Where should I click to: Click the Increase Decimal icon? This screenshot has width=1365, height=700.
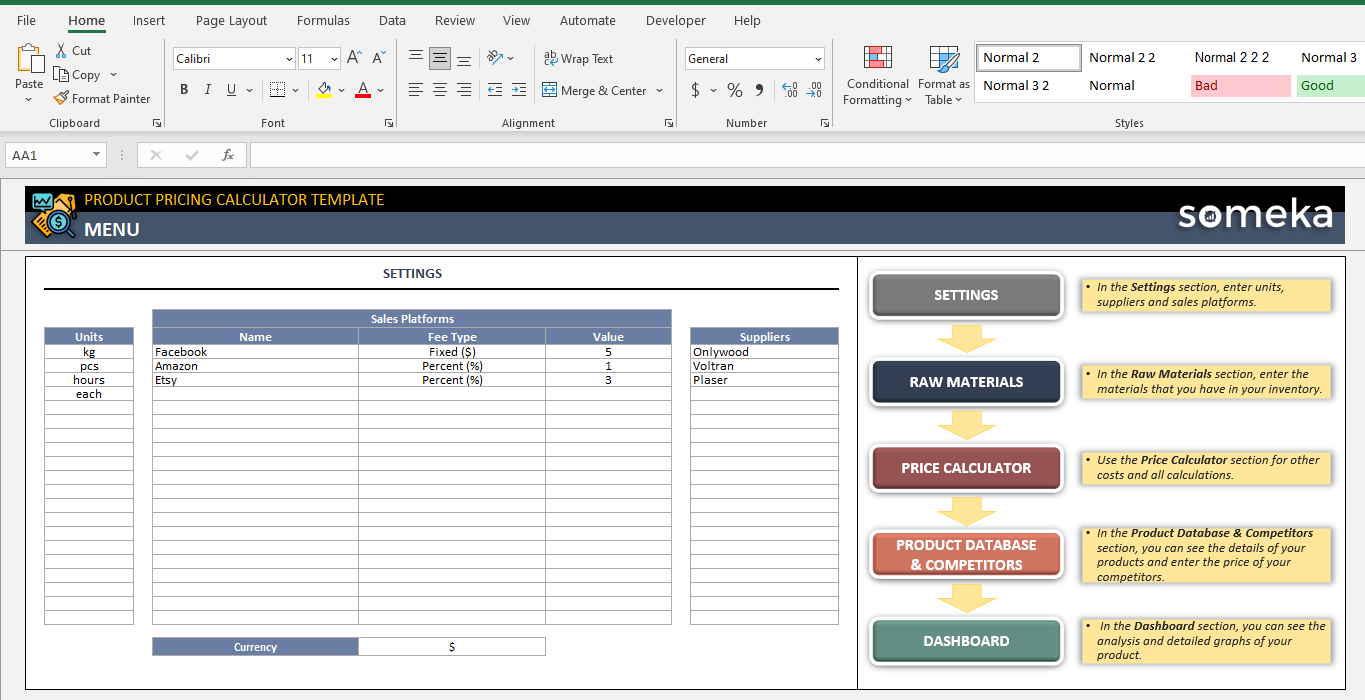pyautogui.click(x=789, y=90)
